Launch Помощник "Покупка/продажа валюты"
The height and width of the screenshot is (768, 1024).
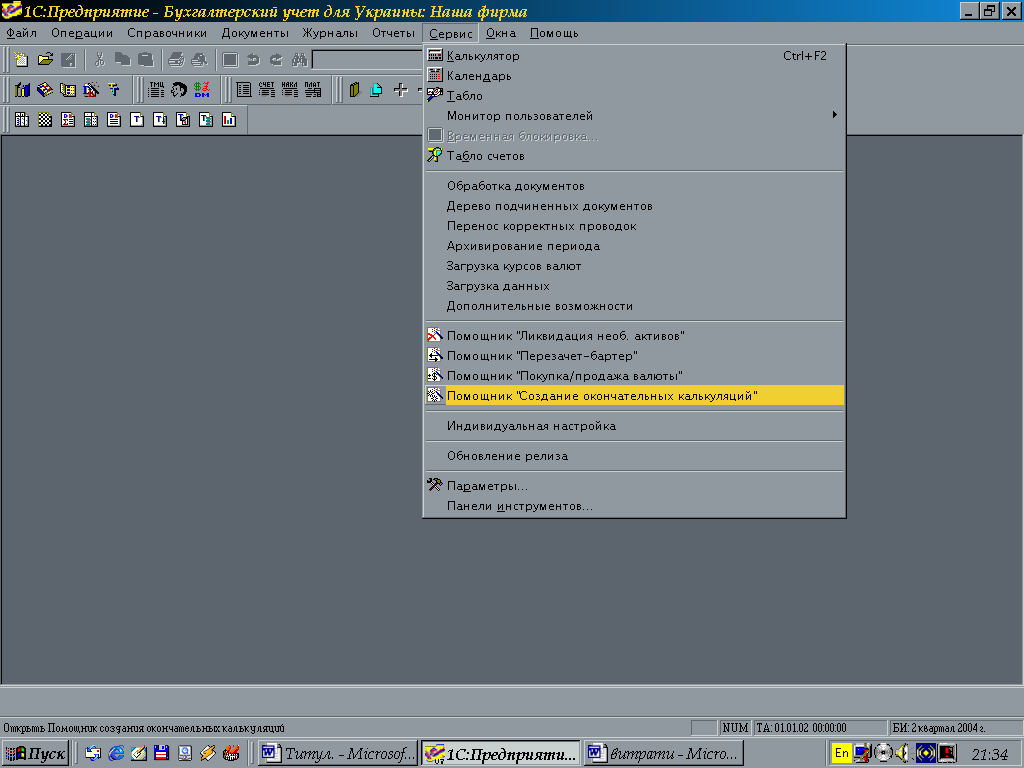click(x=634, y=376)
